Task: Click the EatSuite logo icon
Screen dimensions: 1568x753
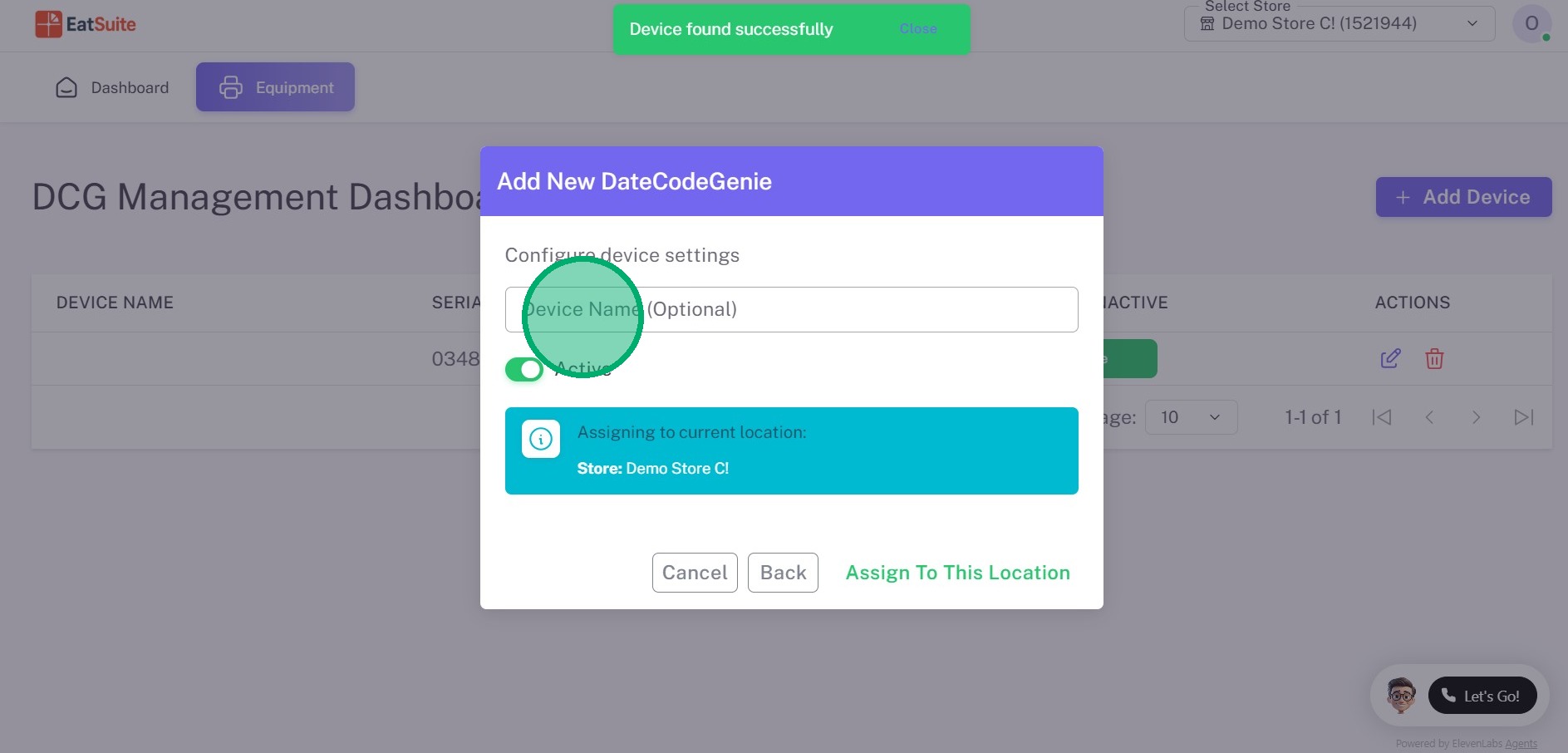Action: [x=48, y=24]
